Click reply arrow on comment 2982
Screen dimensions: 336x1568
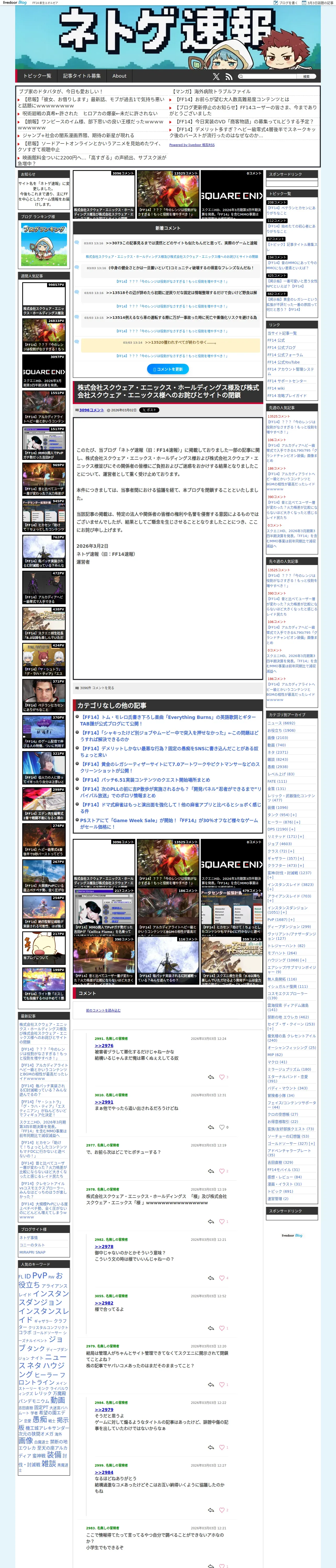(x=211, y=1278)
